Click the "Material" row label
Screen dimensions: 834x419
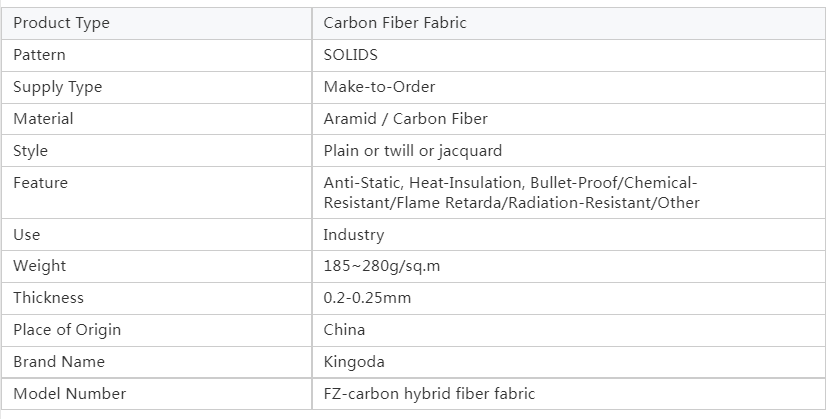pyautogui.click(x=43, y=119)
